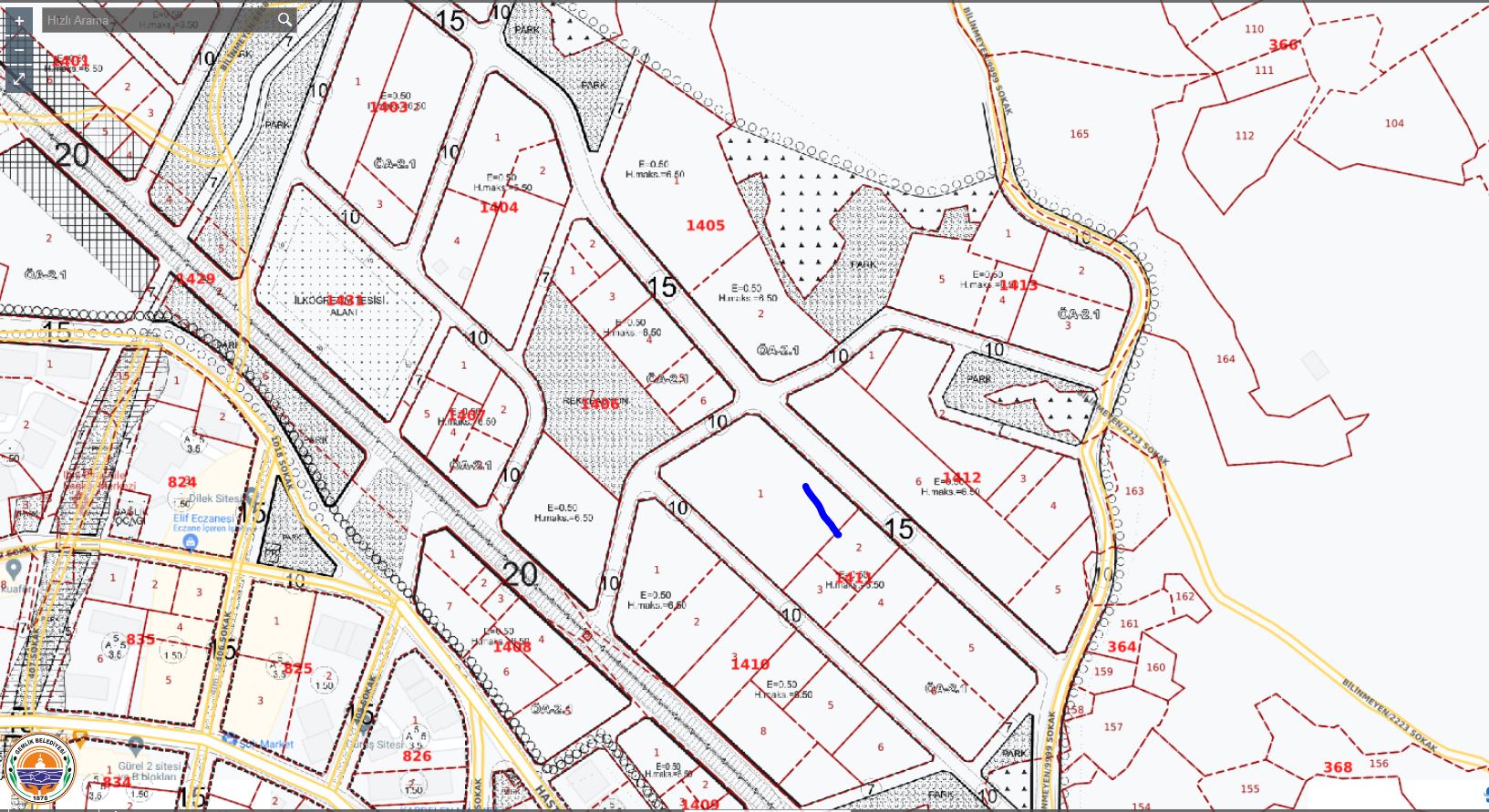Click parcel 110
Screen dimensions: 1489x812
[1255, 29]
